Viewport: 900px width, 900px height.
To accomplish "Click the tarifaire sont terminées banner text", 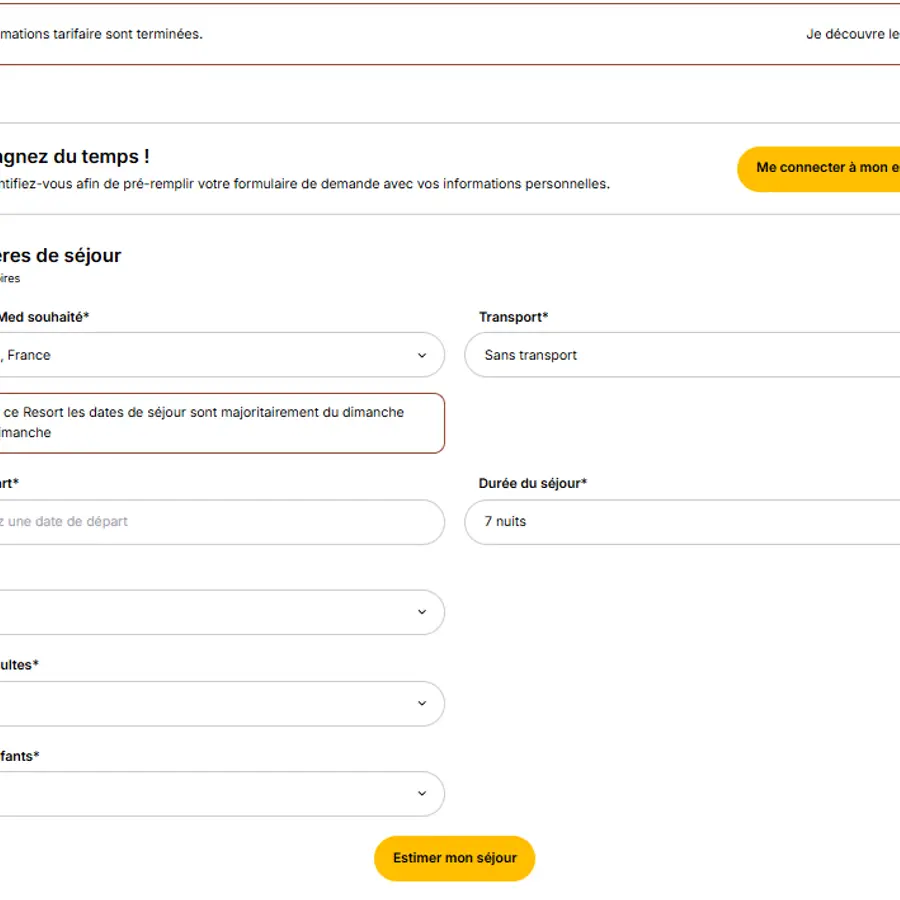I will pos(100,34).
